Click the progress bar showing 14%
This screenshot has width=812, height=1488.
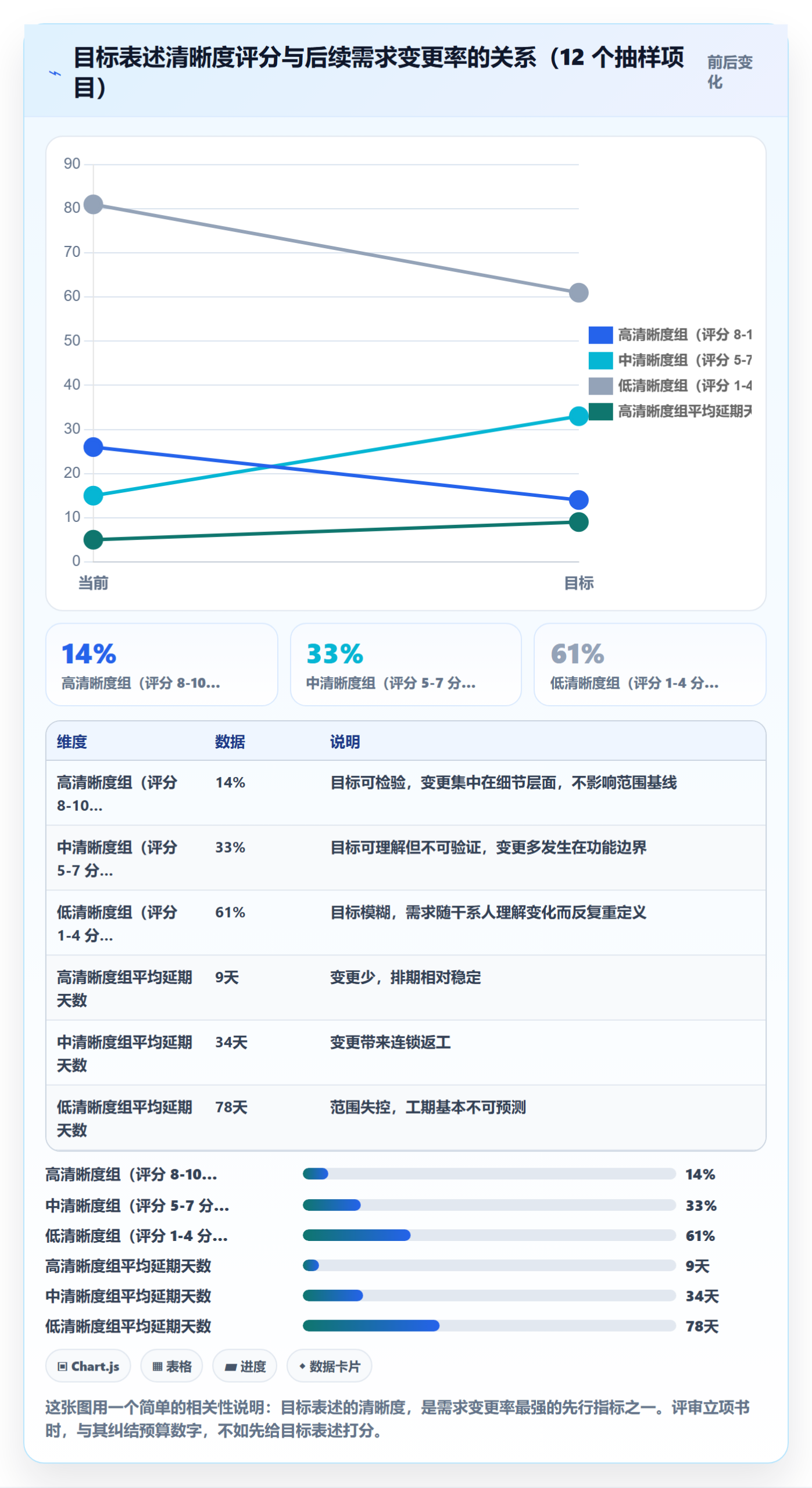pyautogui.click(x=489, y=1174)
